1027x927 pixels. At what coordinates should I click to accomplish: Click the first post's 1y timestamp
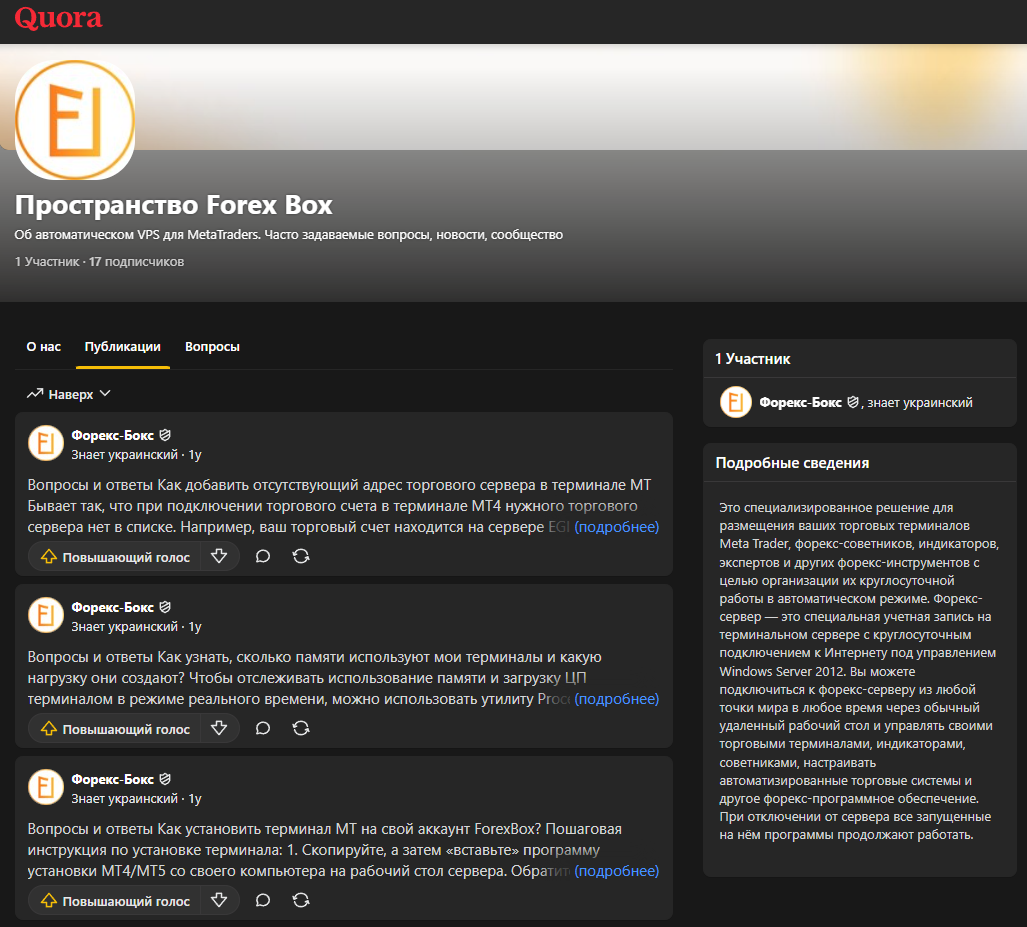coord(195,455)
